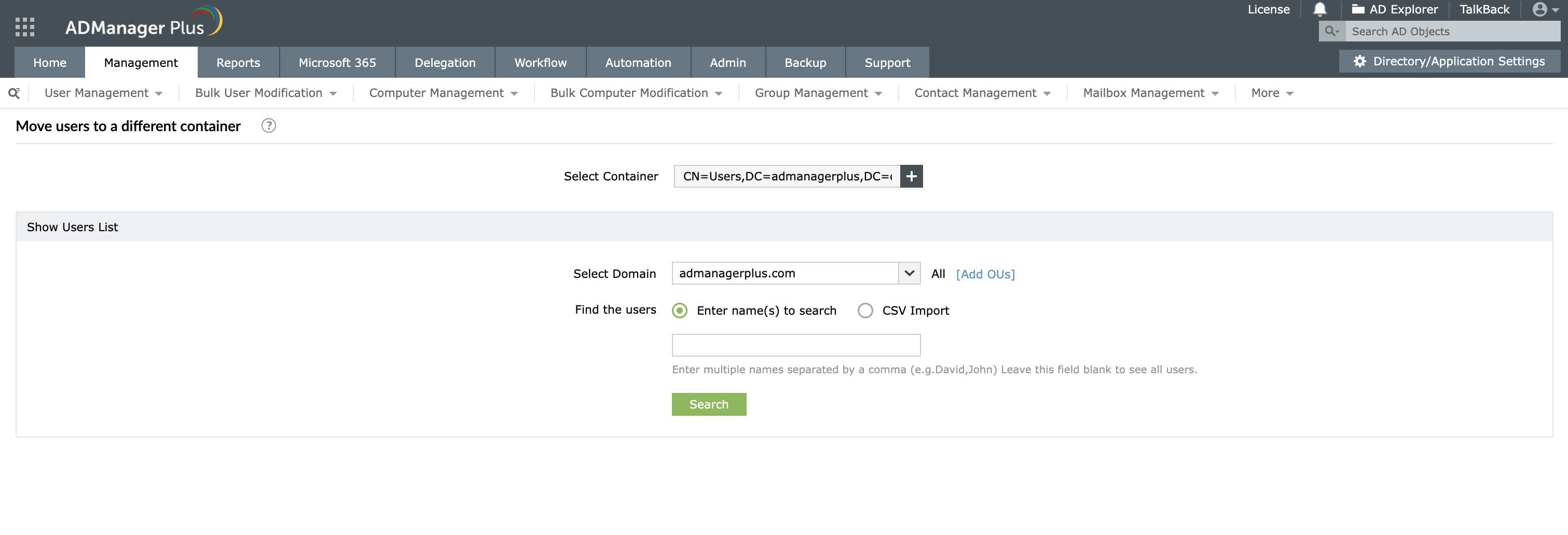
Task: Expand the Bulk Computer Modification dropdown
Action: click(636, 93)
